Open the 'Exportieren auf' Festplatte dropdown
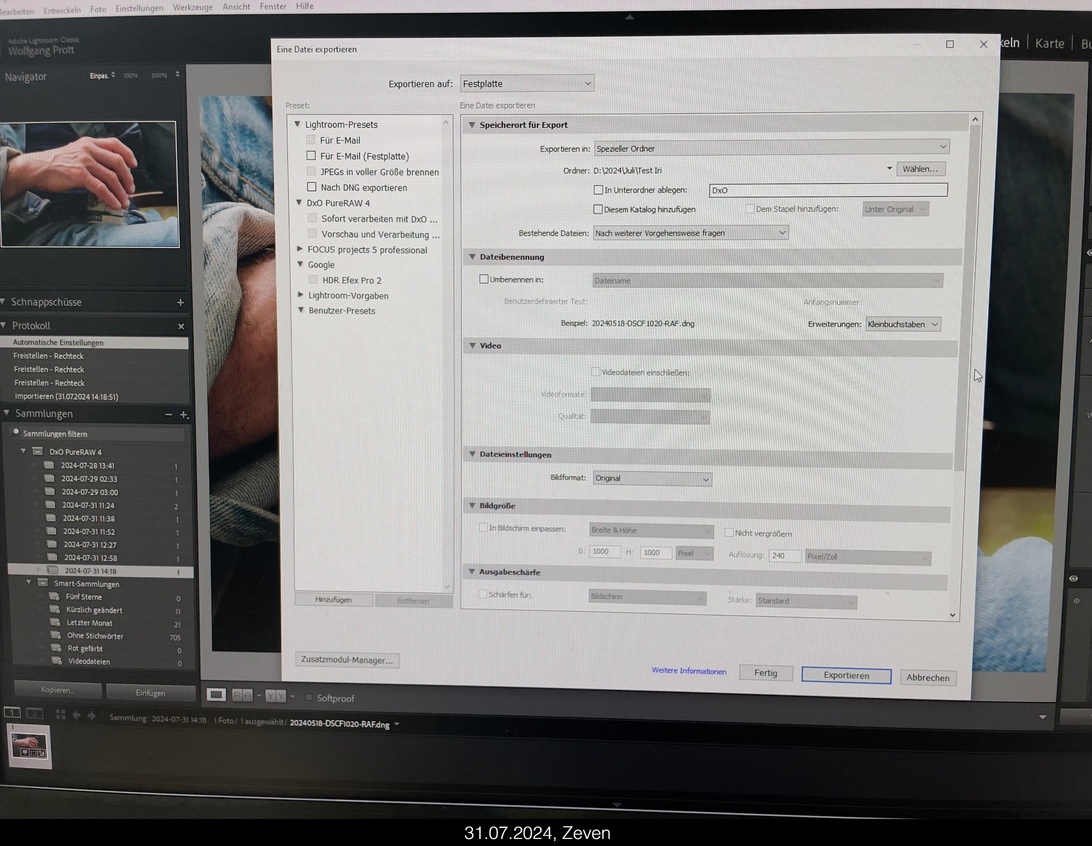1092x846 pixels. [x=526, y=84]
